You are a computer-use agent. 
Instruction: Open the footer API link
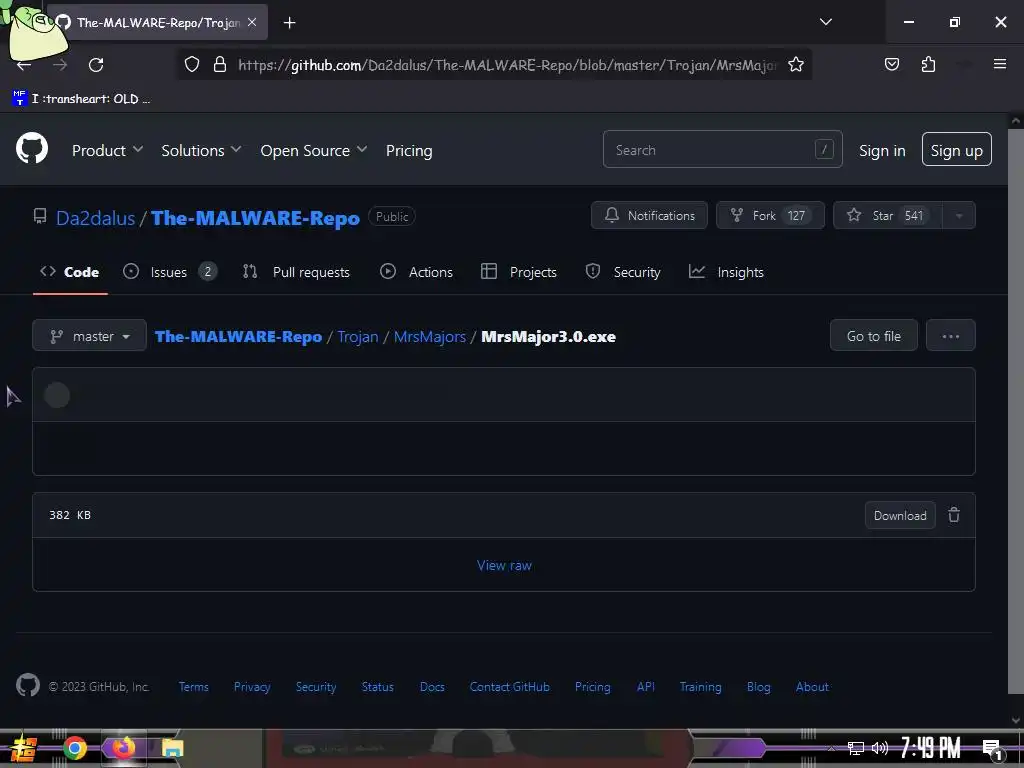coord(645,686)
